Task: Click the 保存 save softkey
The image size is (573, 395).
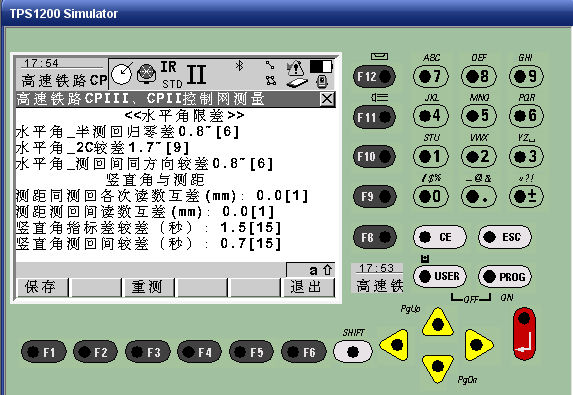Action: click(x=42, y=287)
